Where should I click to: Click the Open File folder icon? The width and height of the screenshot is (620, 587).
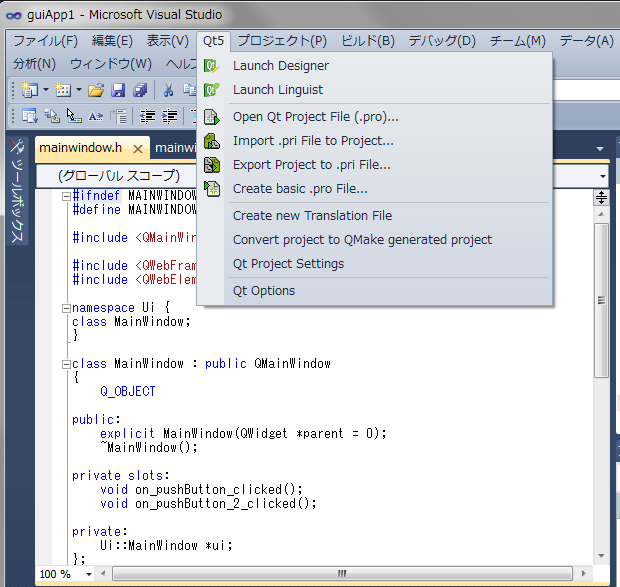point(96,90)
